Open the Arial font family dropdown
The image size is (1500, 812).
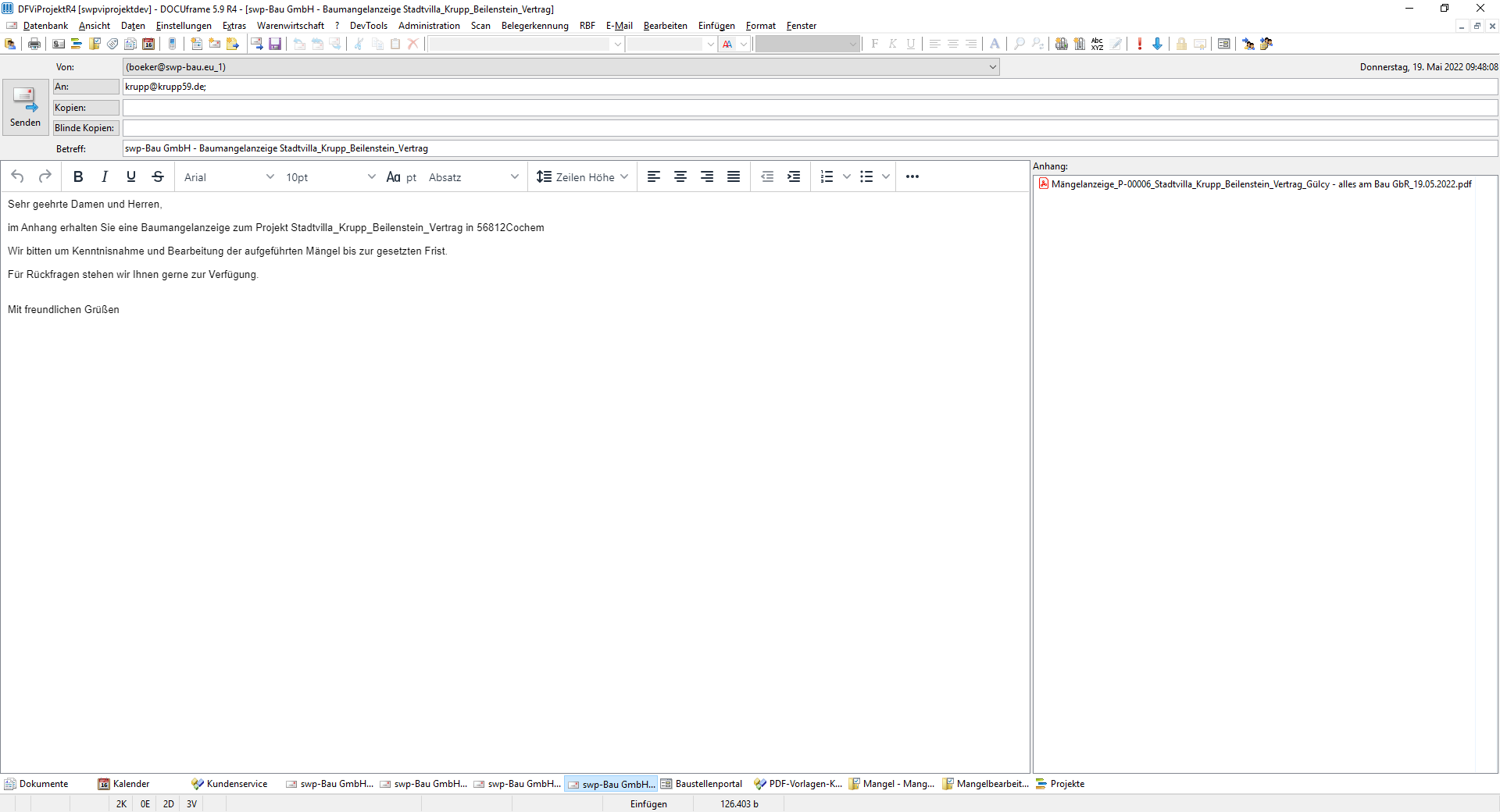point(228,177)
